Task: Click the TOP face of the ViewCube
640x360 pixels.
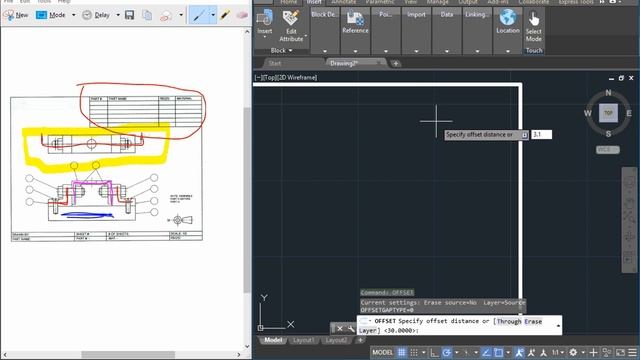Action: (x=608, y=113)
